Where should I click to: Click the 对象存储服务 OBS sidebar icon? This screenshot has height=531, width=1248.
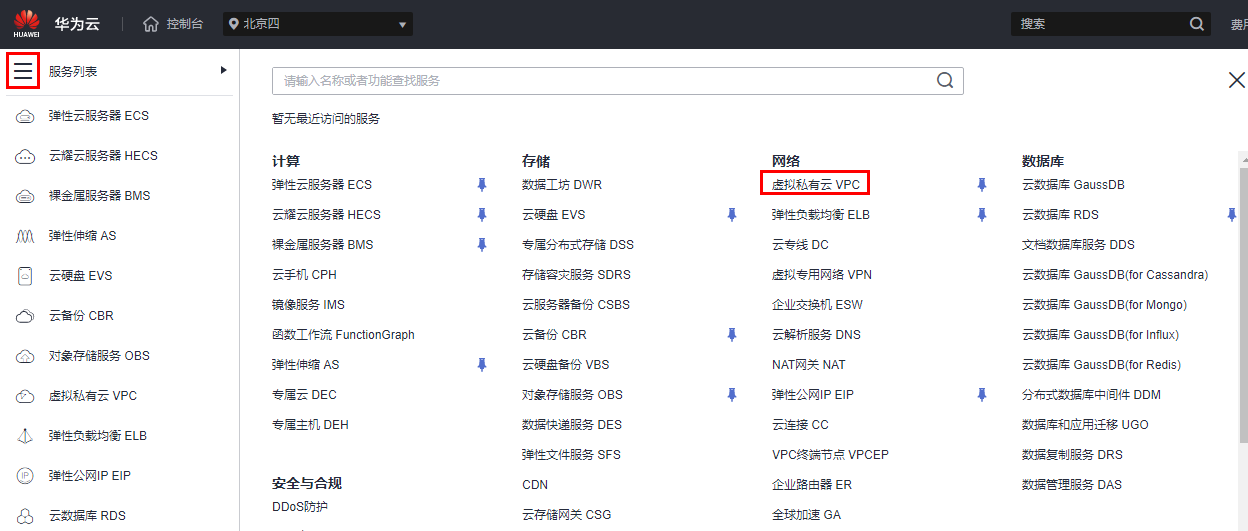[26, 356]
